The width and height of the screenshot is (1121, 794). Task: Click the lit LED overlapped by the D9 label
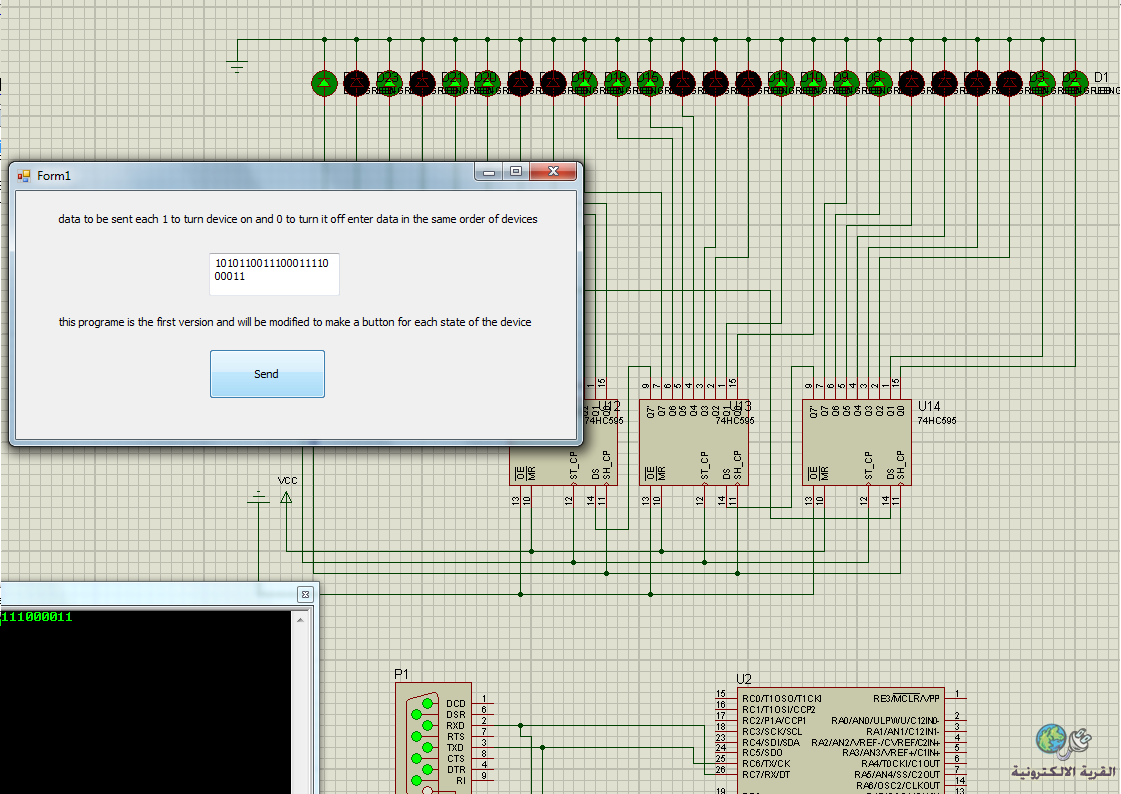(846, 83)
